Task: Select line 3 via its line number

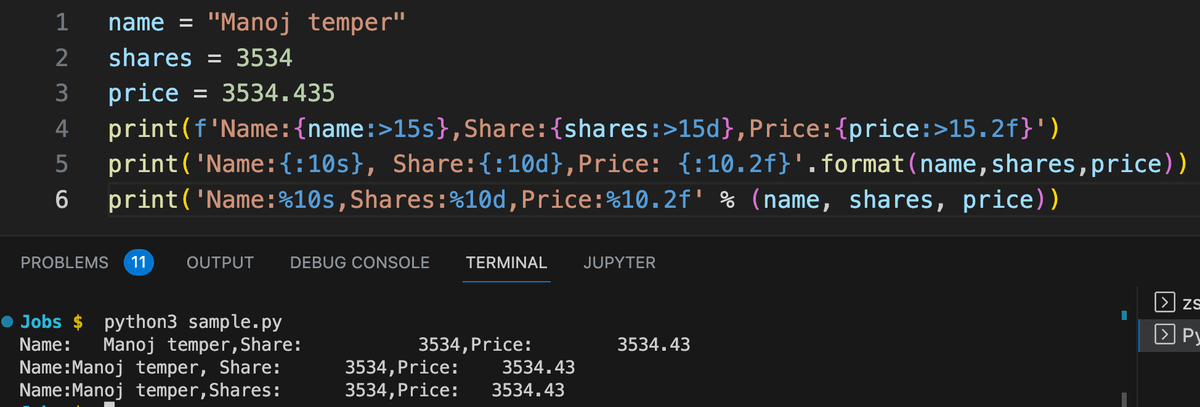Action: tap(60, 93)
